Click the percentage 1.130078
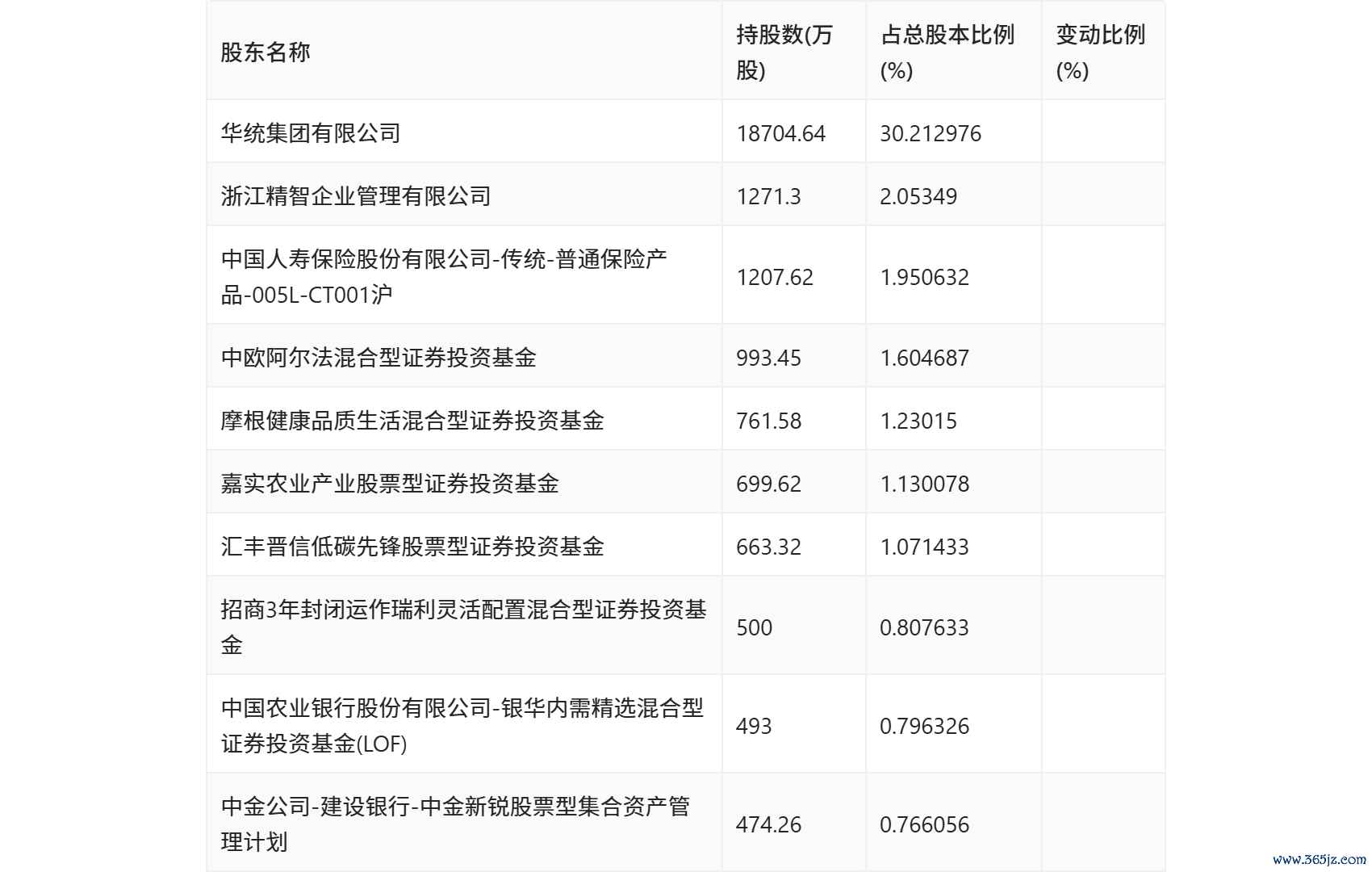The height and width of the screenshot is (872, 1372). pyautogui.click(x=925, y=484)
